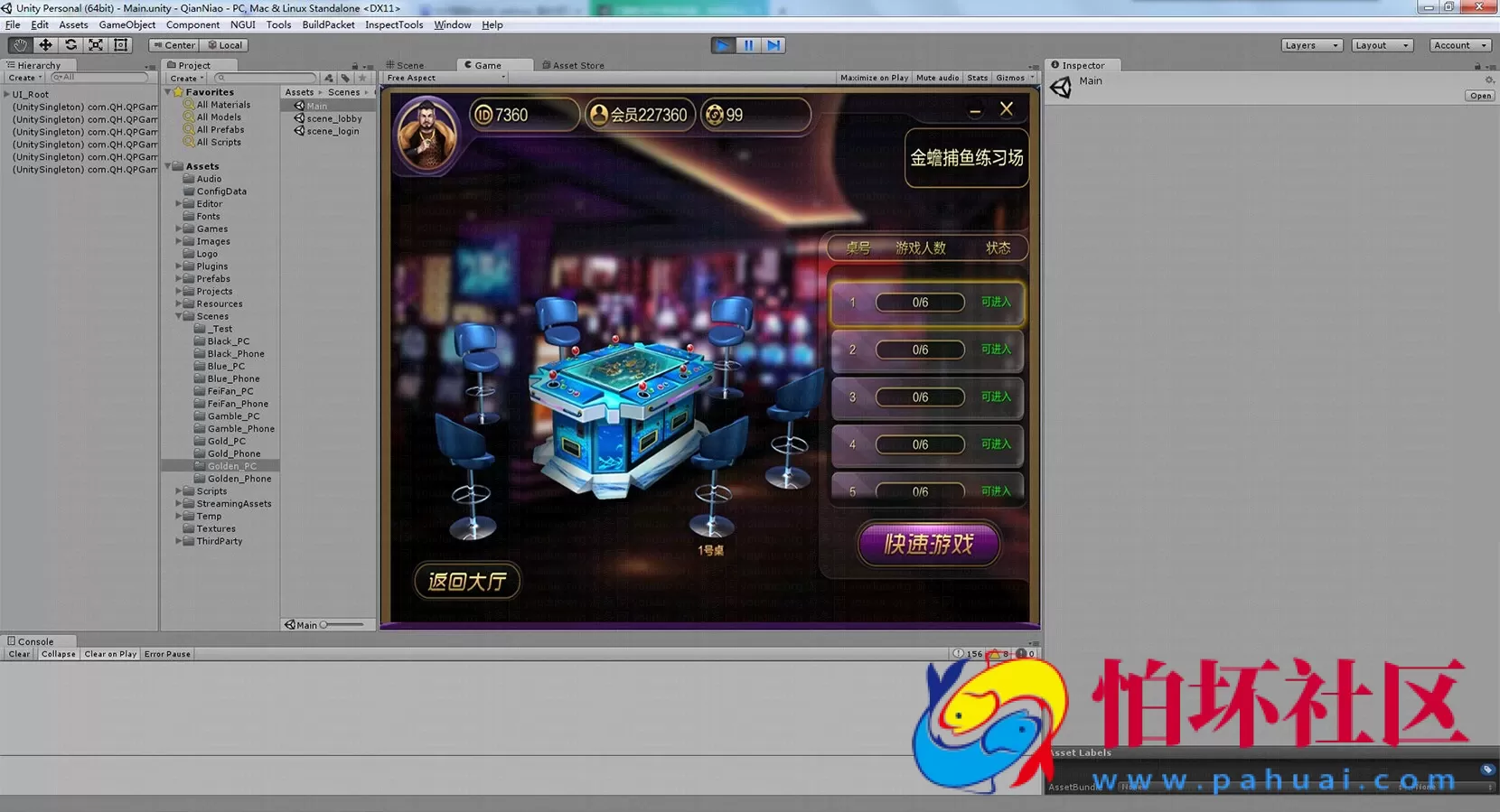Image resolution: width=1500 pixels, height=812 pixels.
Task: Open the BuildPacket menu
Action: pyautogui.click(x=328, y=24)
